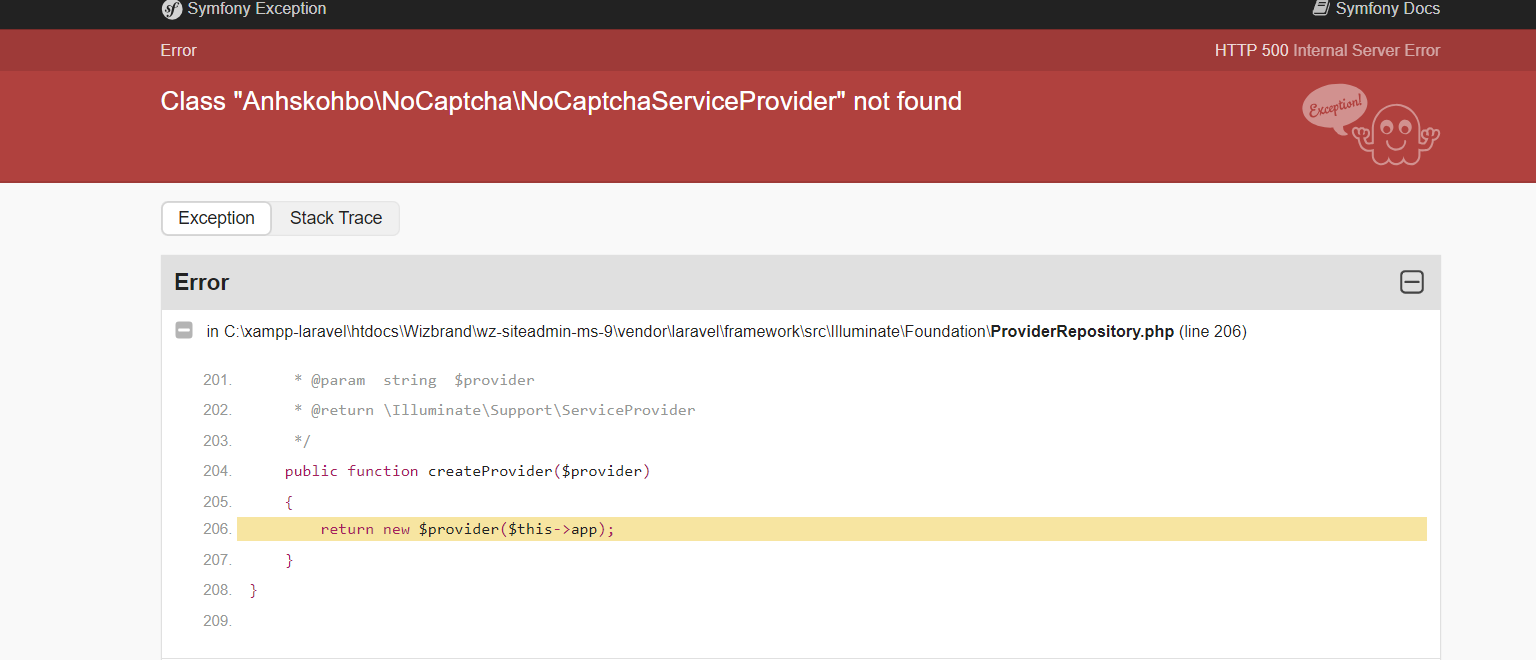This screenshot has width=1536, height=660.
Task: Click the Error section heading
Action: click(202, 283)
